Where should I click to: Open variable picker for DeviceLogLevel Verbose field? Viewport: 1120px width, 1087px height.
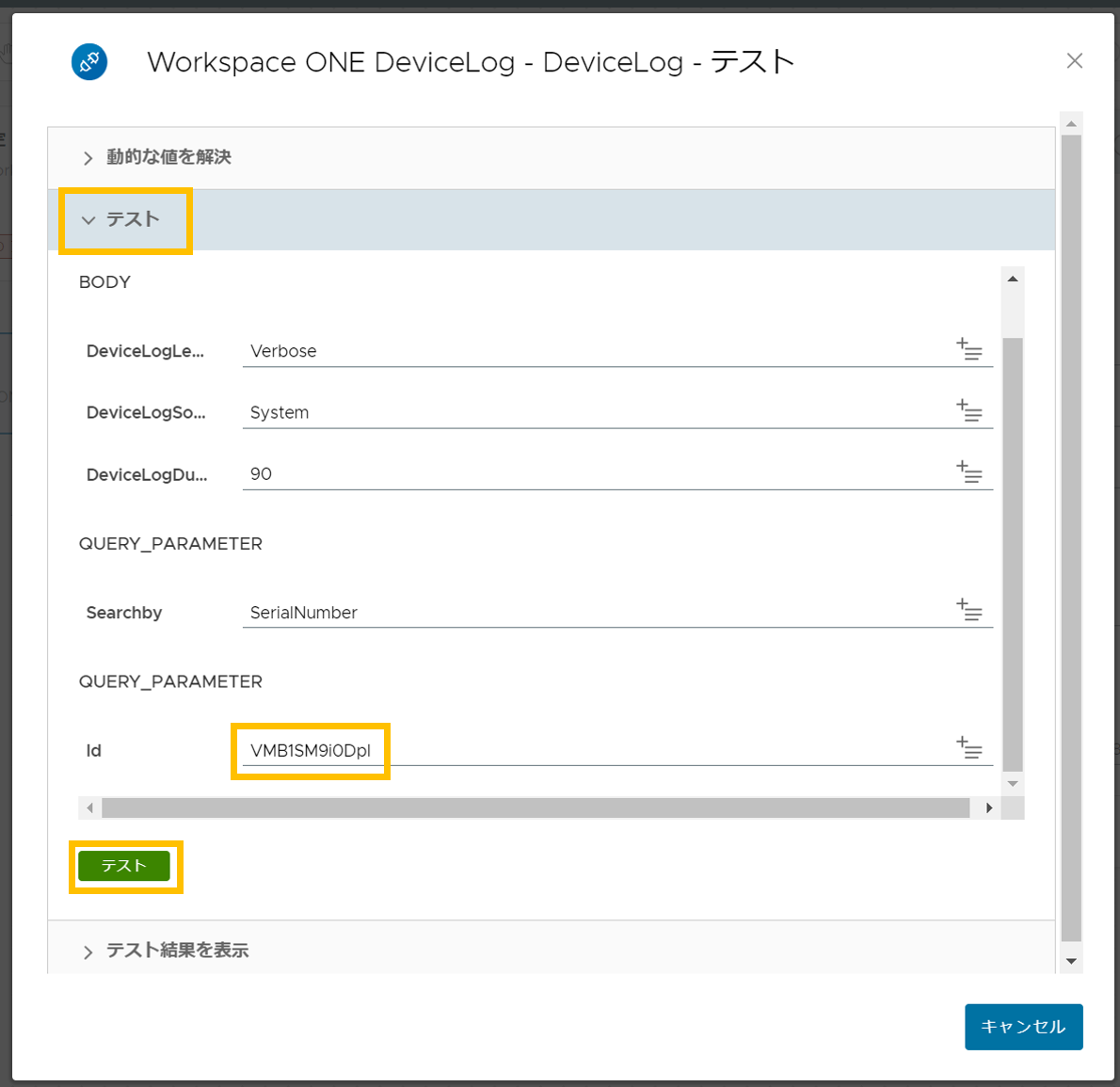point(969,348)
